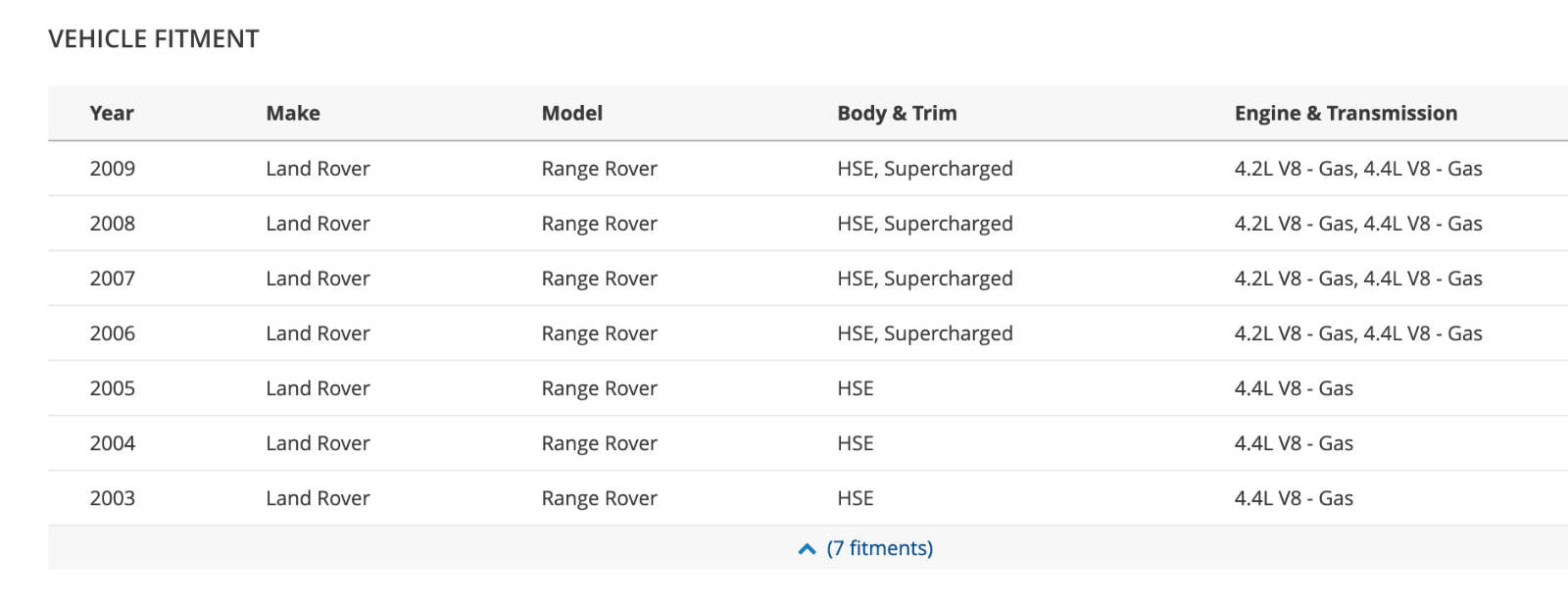
Task: Collapse fitments using the up chevron icon
Action: (807, 549)
